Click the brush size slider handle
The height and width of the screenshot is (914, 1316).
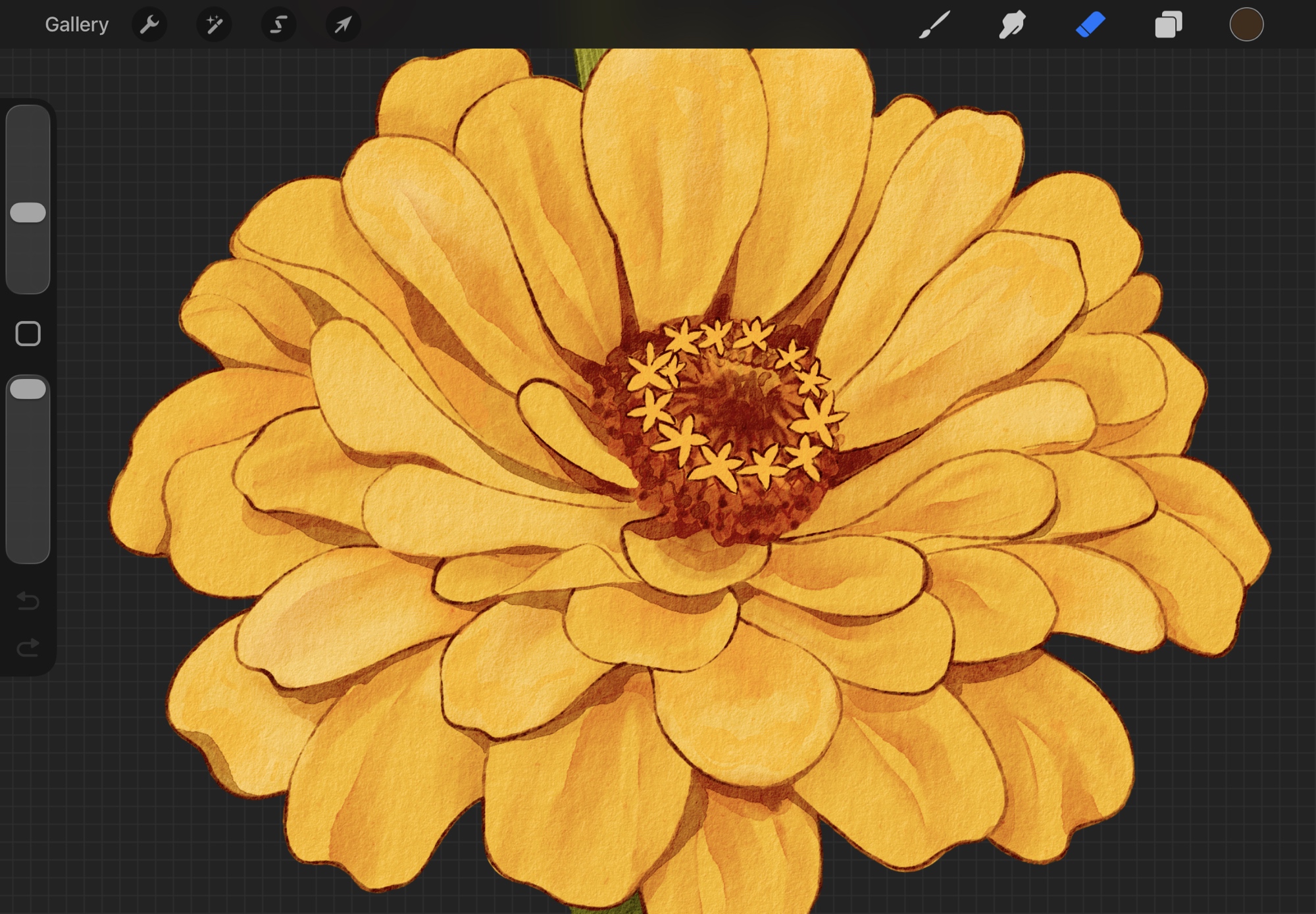point(28,213)
